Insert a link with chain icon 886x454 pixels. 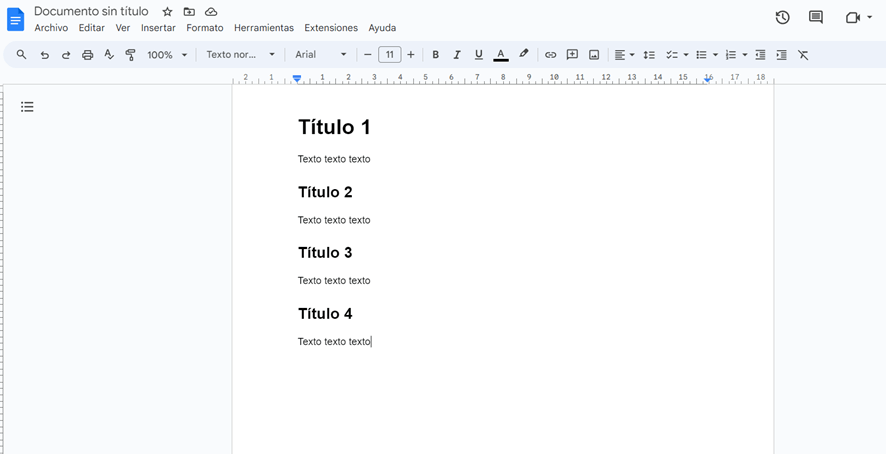tap(550, 55)
